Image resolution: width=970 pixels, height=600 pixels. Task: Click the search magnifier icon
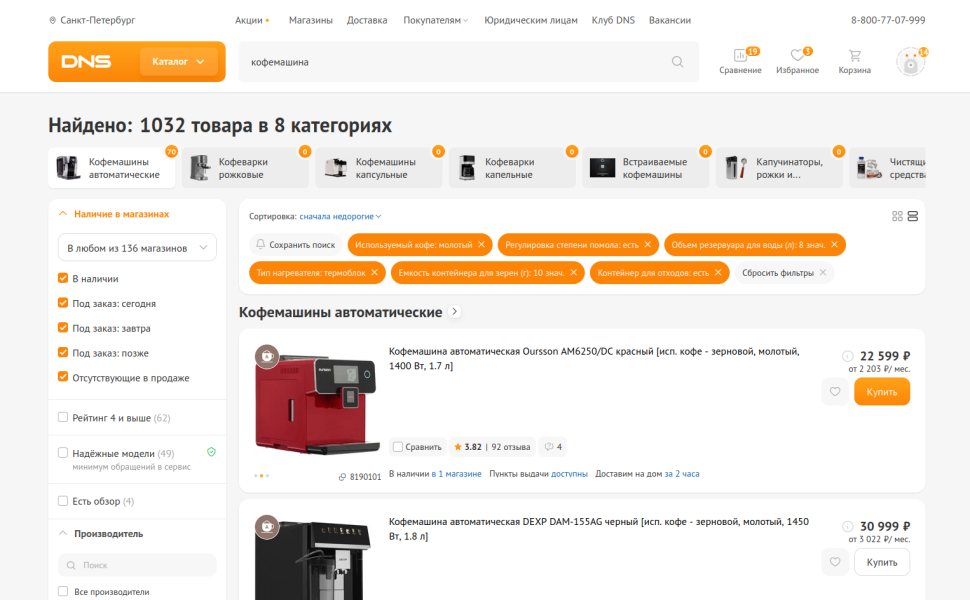click(x=677, y=62)
